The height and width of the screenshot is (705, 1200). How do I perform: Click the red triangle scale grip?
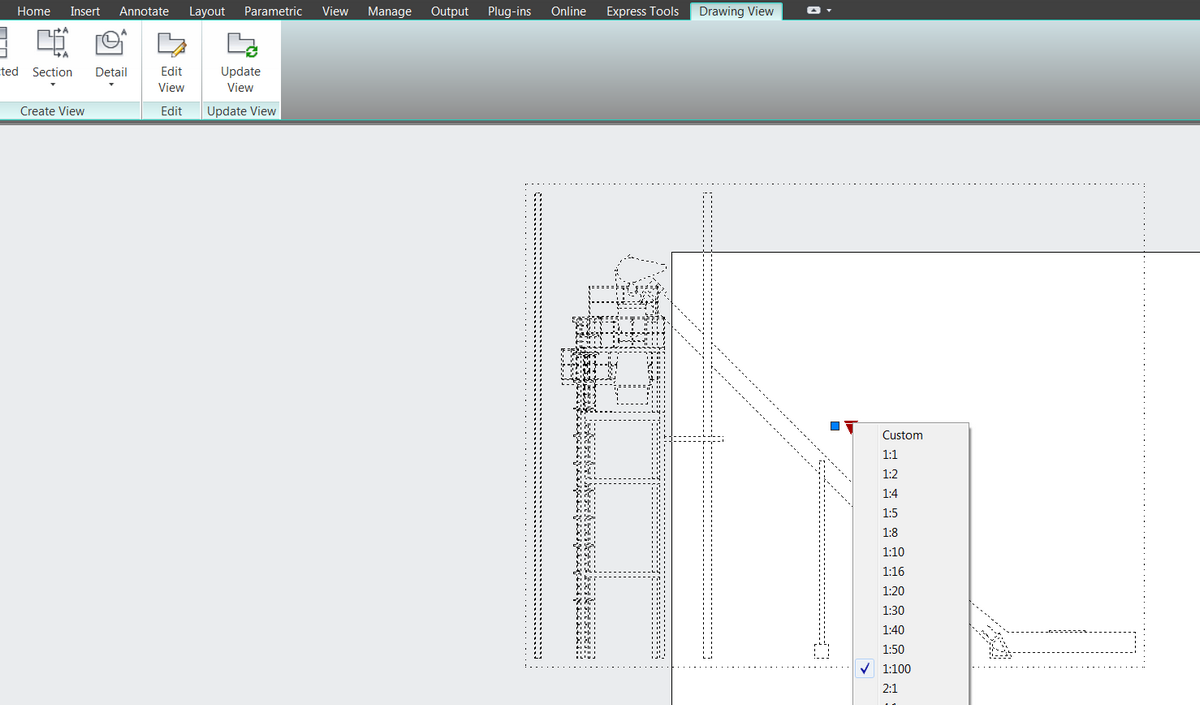coord(849,428)
